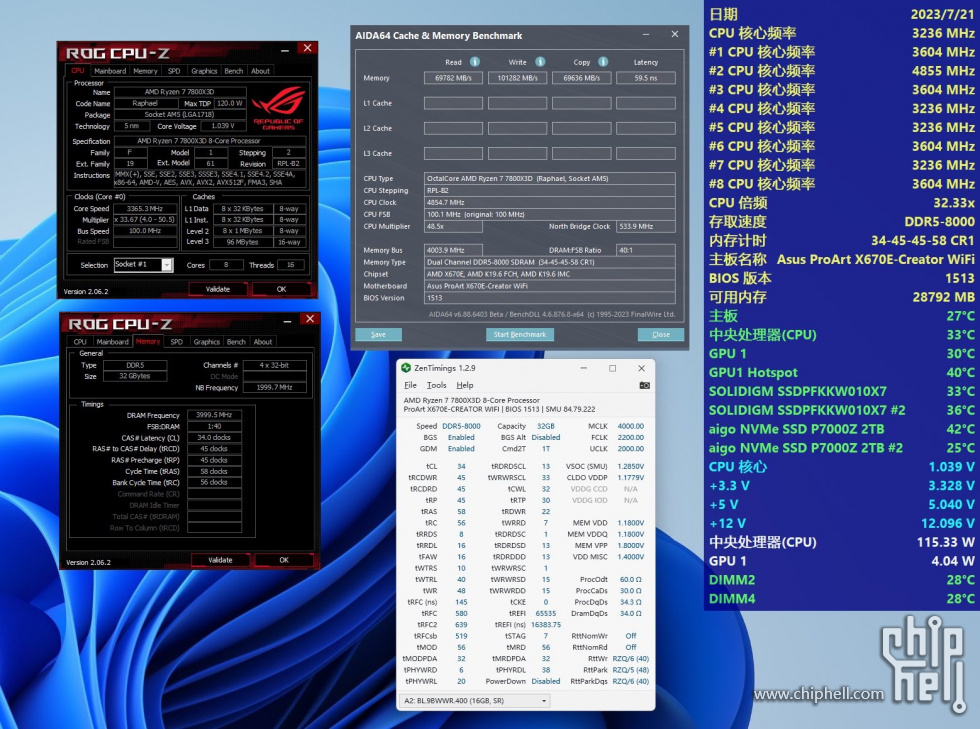980x729 pixels.
Task: Click the tREFI 65535 value in ZenTimings
Action: pos(546,613)
